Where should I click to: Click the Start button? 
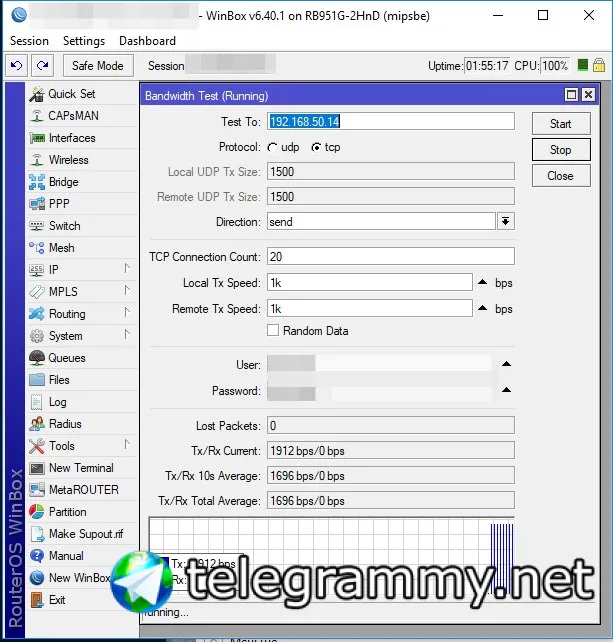point(561,124)
